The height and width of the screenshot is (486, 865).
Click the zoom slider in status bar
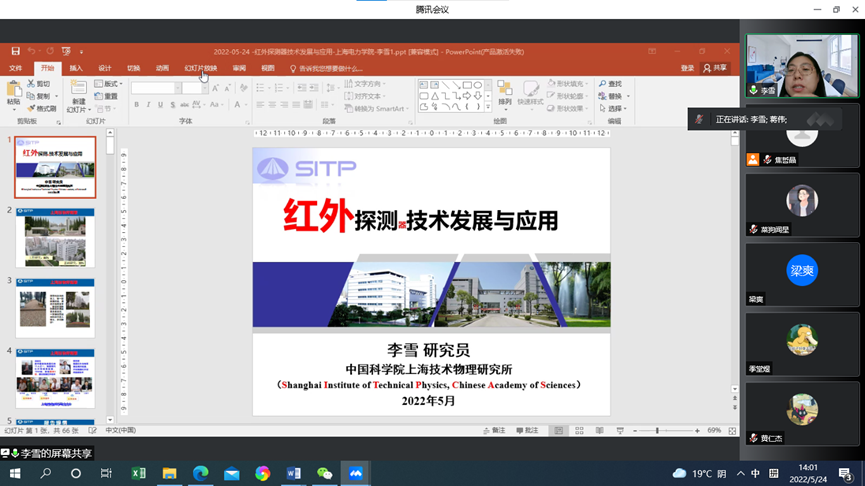[x=658, y=431]
